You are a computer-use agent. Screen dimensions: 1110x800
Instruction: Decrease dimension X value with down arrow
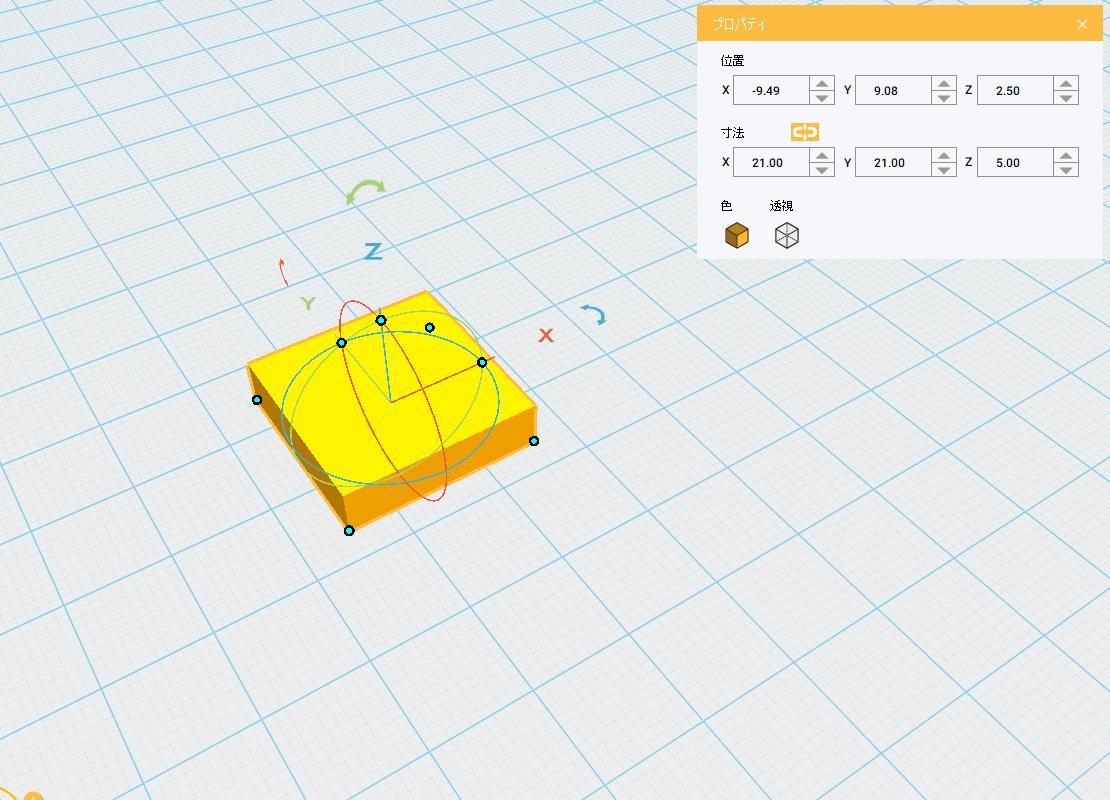[822, 169]
